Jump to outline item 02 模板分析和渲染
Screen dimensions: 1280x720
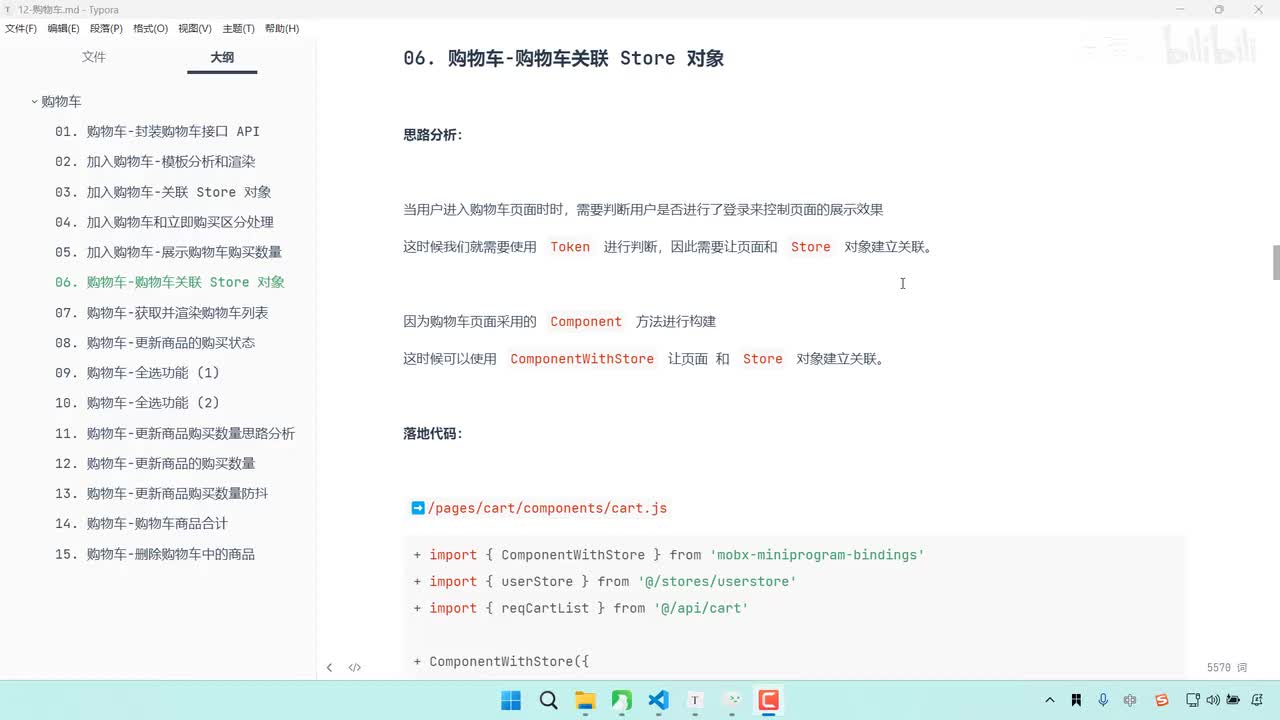(x=155, y=162)
